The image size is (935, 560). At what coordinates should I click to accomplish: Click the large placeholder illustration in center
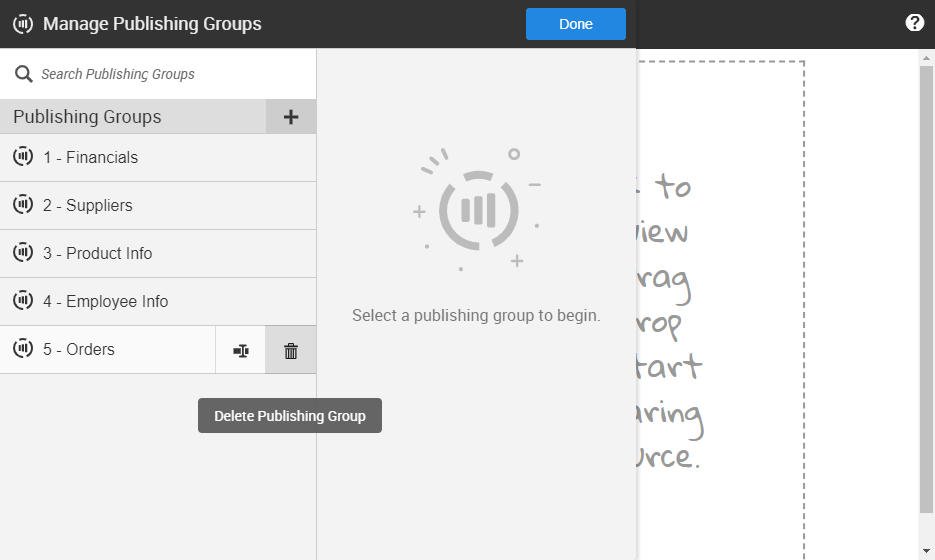tap(476, 210)
